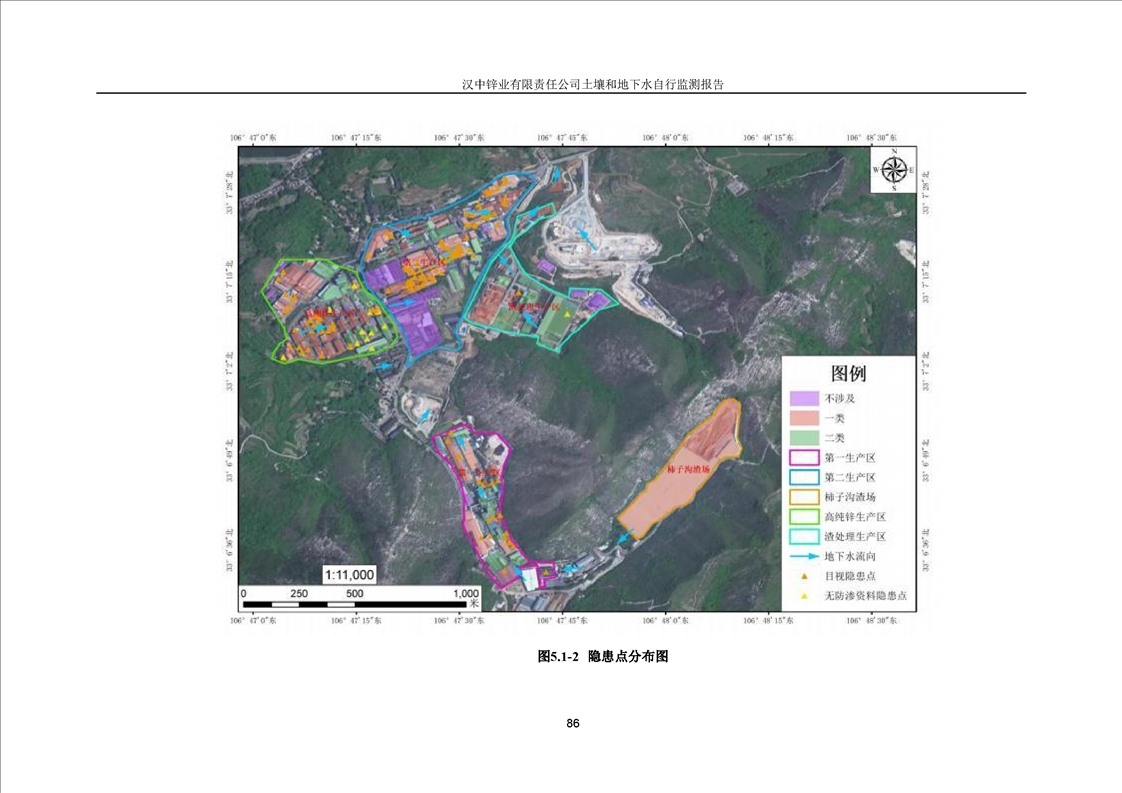Click the 图例 legend title

coord(848,374)
